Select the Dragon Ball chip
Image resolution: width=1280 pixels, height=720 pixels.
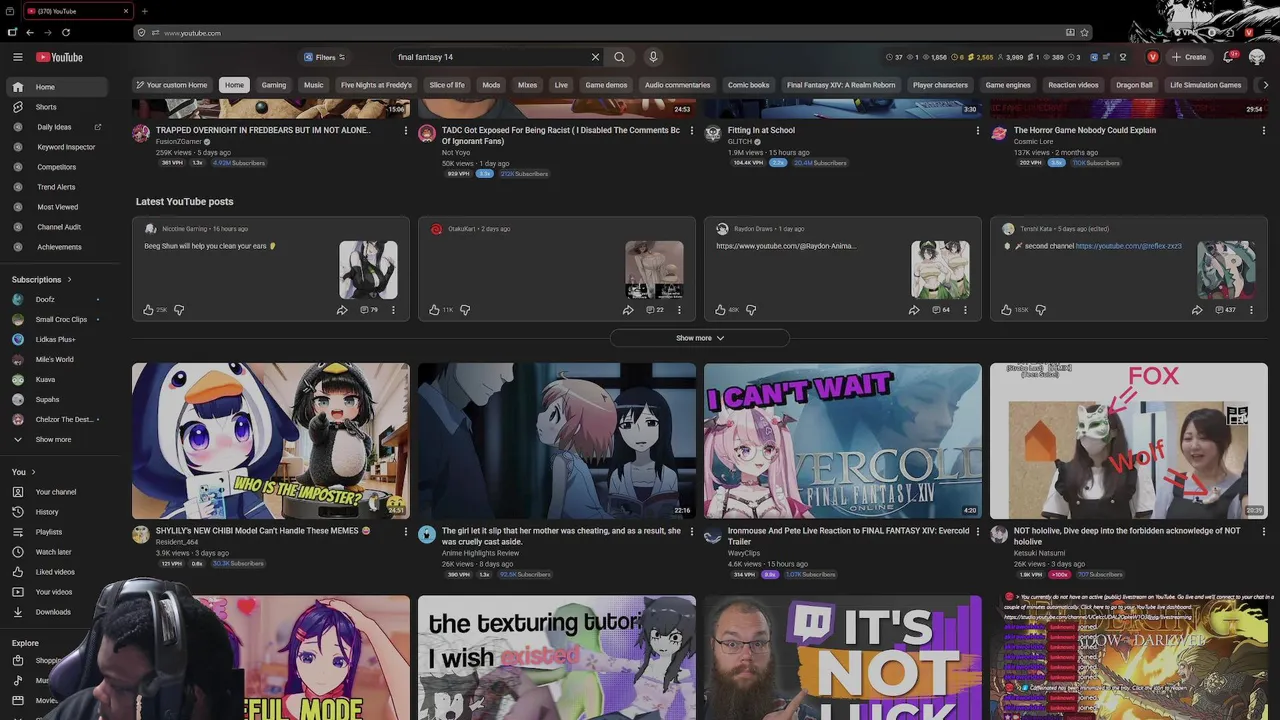pos(1134,85)
